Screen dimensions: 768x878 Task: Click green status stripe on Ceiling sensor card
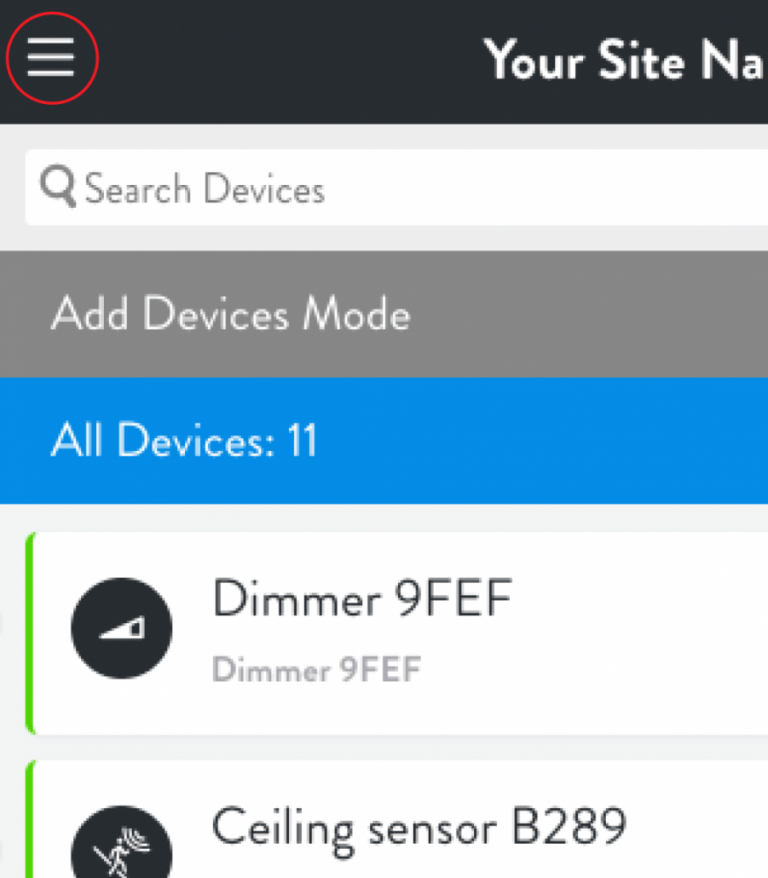30,820
